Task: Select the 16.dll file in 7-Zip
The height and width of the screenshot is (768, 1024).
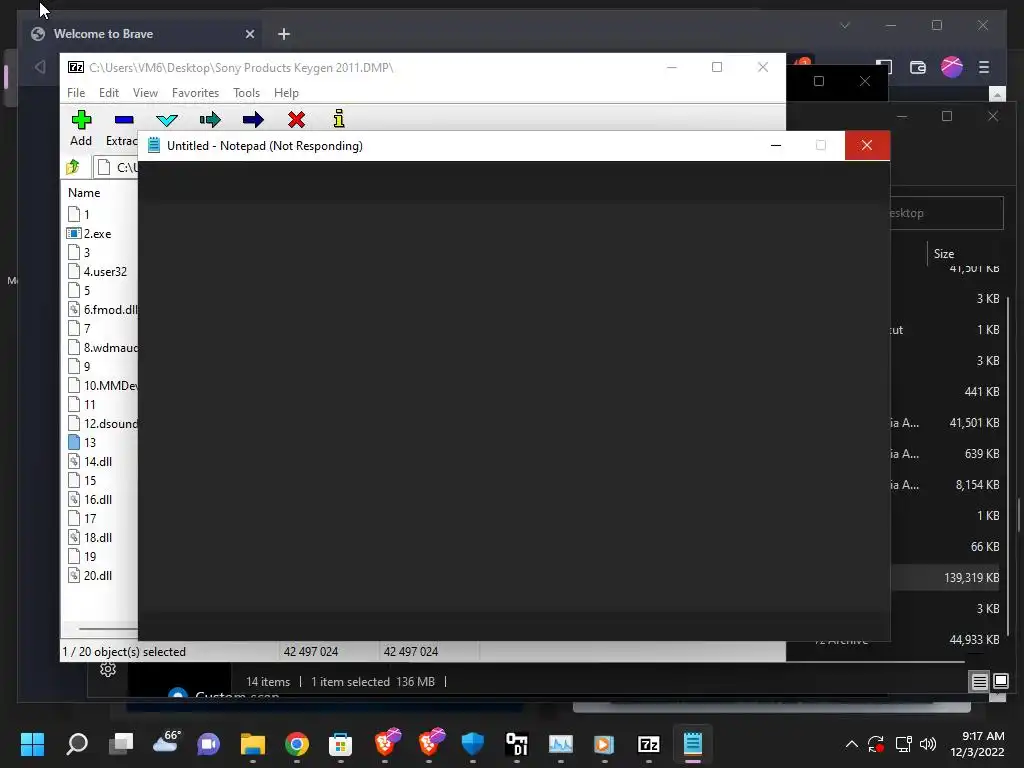Action: click(x=90, y=499)
